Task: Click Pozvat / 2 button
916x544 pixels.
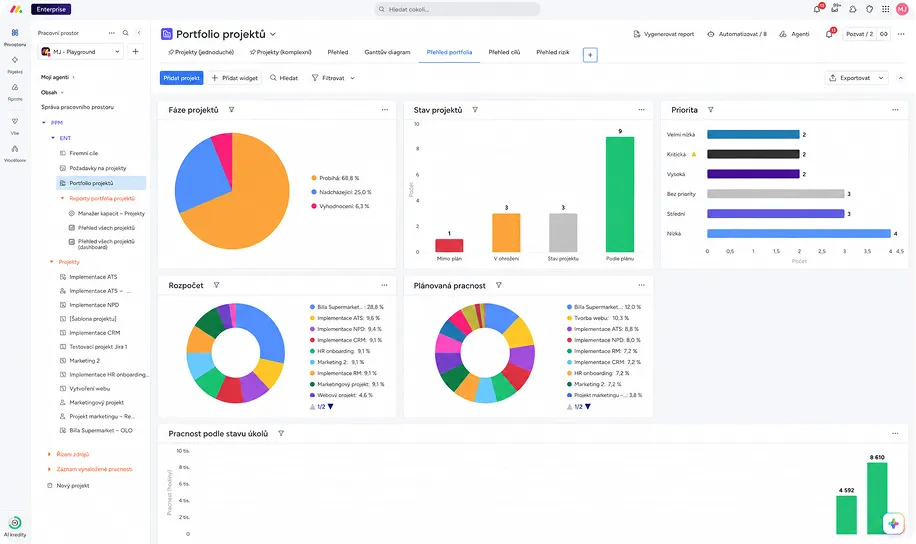Action: click(x=859, y=34)
